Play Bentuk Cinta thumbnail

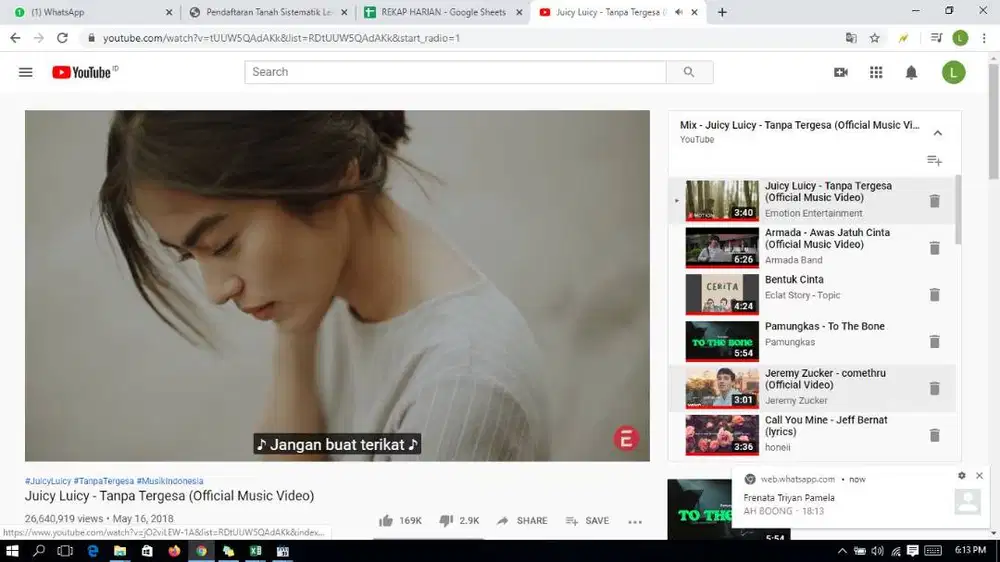(x=722, y=295)
